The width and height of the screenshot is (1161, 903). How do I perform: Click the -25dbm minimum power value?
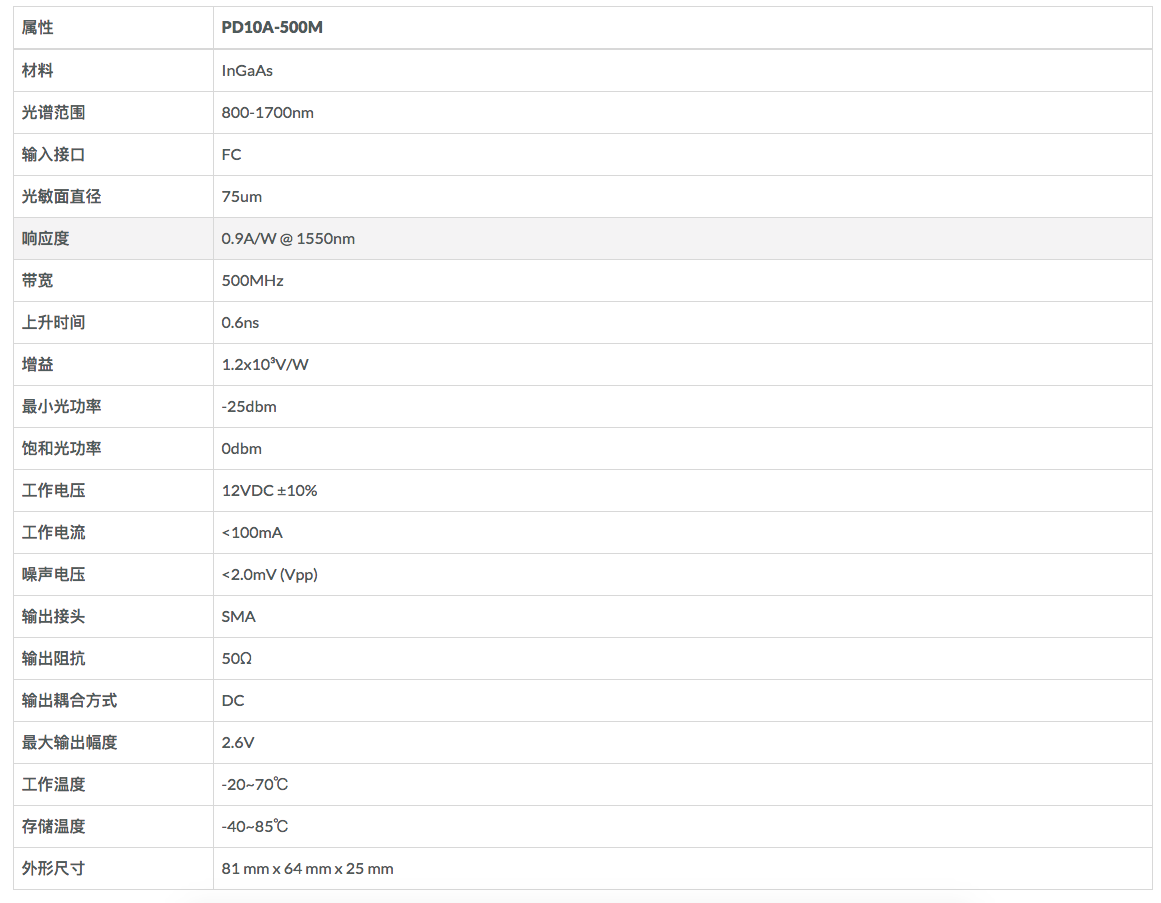click(x=249, y=407)
